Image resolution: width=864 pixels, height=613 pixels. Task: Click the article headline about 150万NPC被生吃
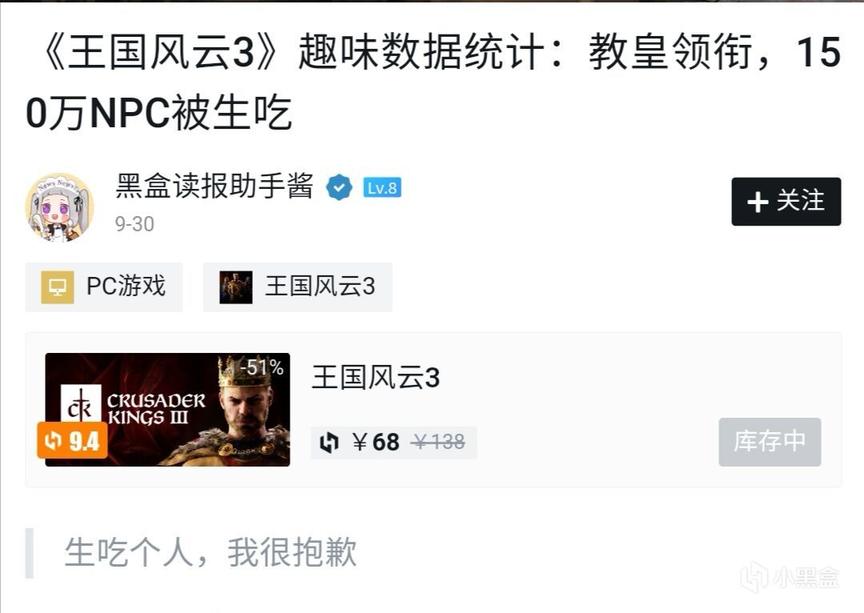433,82
